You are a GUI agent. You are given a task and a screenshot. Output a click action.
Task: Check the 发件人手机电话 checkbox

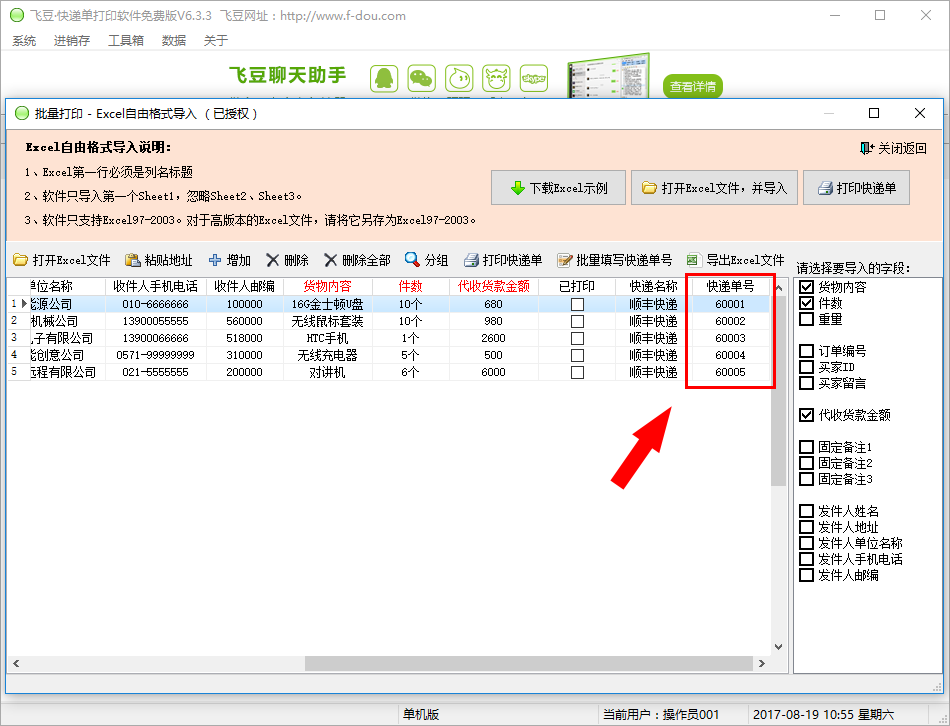(x=806, y=559)
